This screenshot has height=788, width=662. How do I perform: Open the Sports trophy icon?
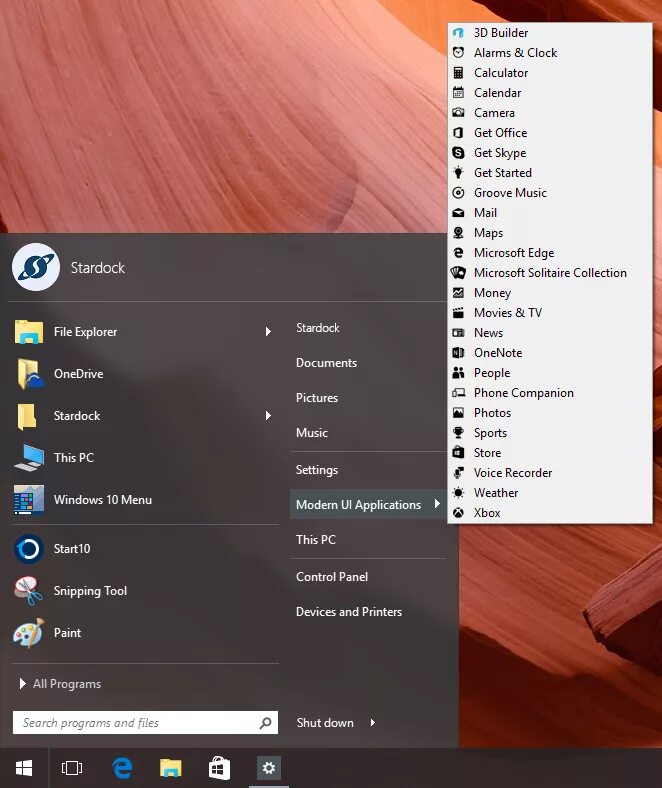click(x=458, y=433)
